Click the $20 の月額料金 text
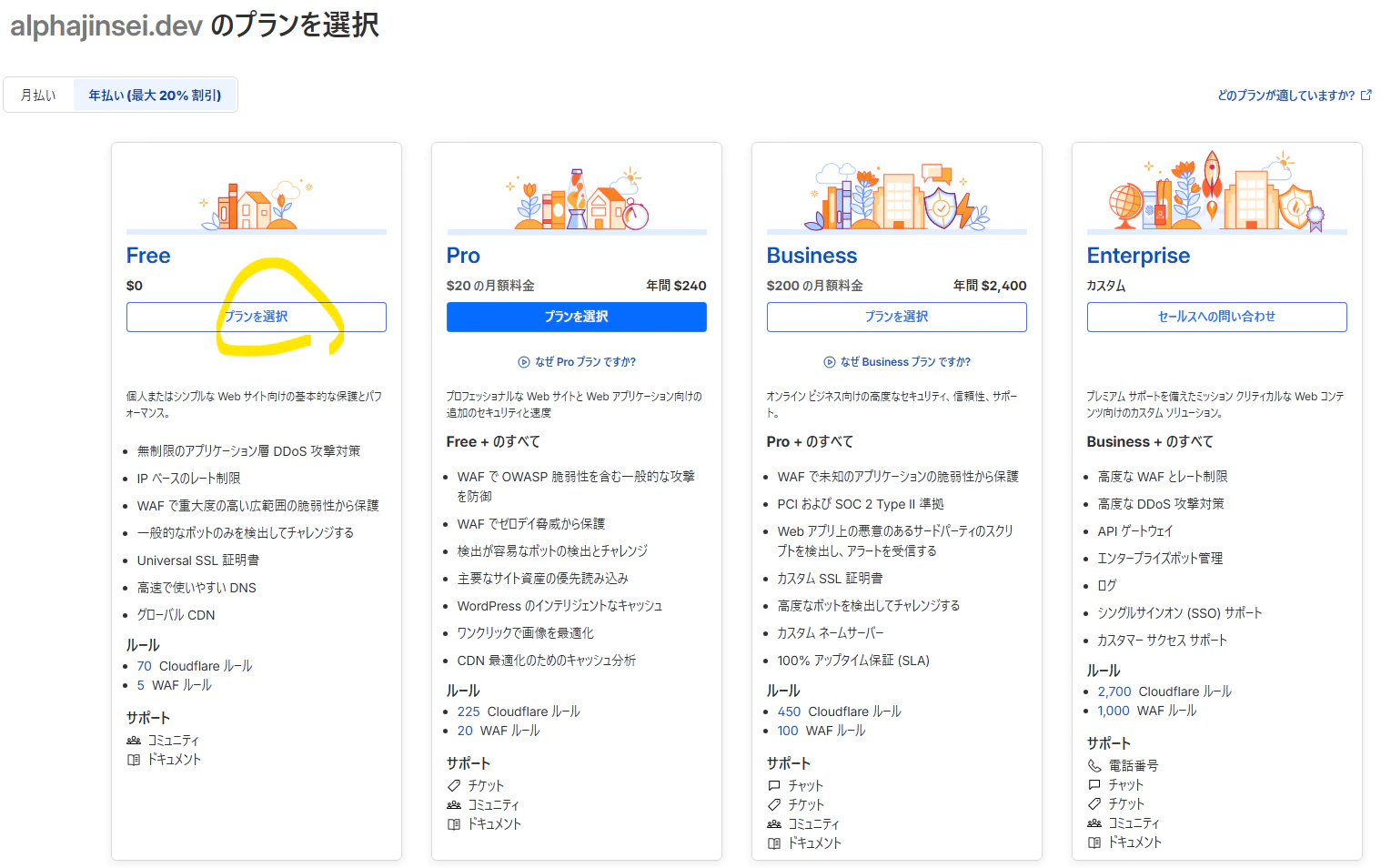This screenshot has height=868, width=1391. pos(490,286)
